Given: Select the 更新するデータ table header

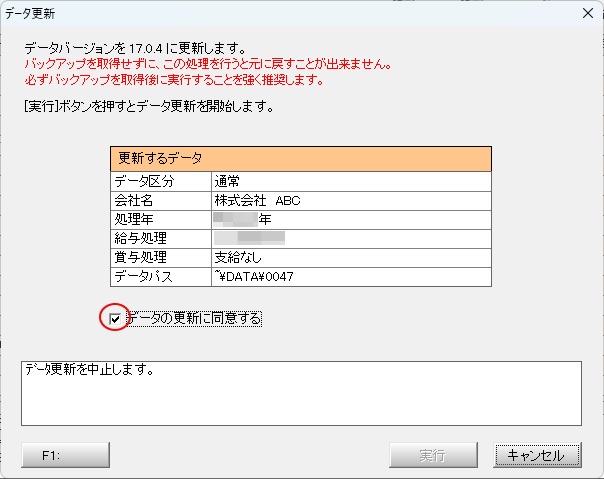Looking at the screenshot, I should [301, 159].
